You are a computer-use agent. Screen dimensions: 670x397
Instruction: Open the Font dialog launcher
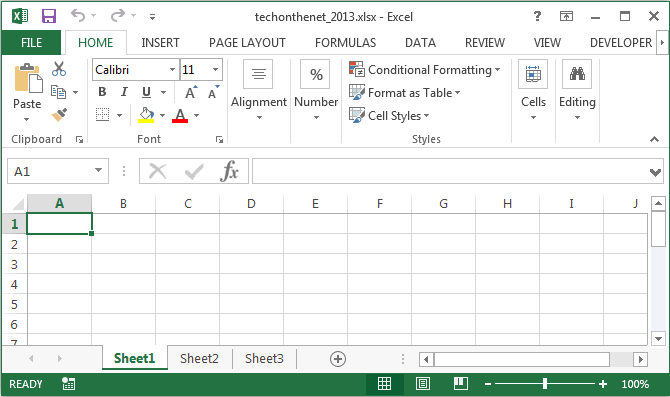220,139
